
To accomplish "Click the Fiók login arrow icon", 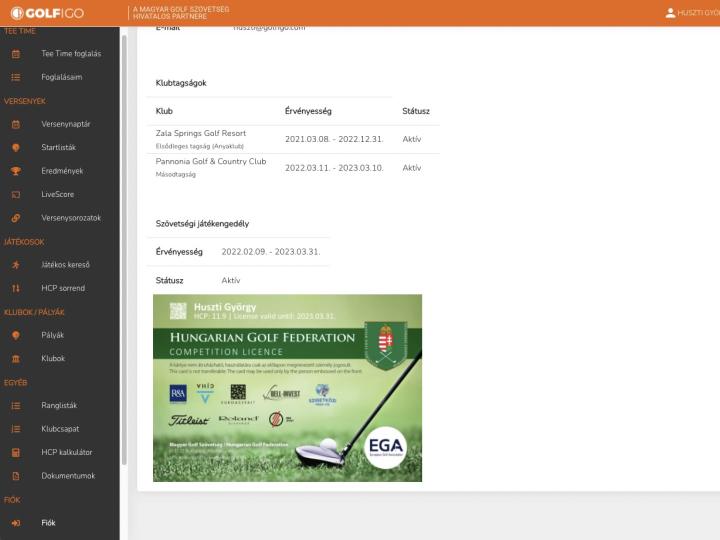I will tap(16, 523).
